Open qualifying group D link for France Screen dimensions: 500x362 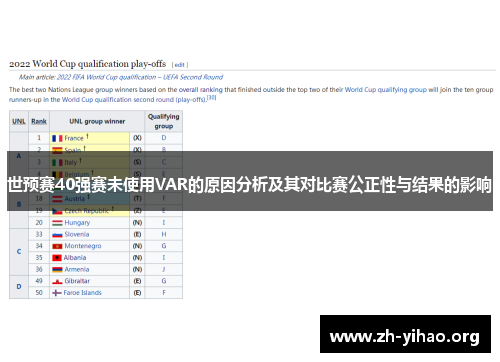pyautogui.click(x=164, y=138)
